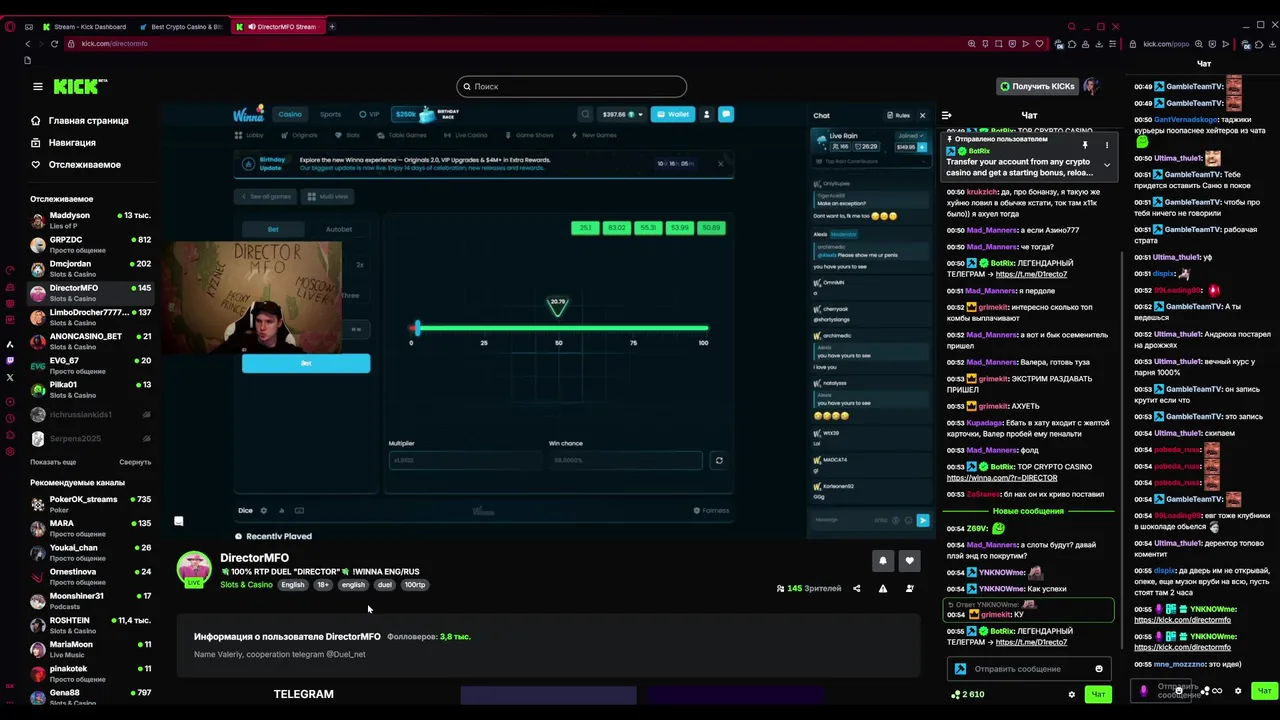1280x720 pixels.
Task: Open the user avatar menu
Action: 1091,86
